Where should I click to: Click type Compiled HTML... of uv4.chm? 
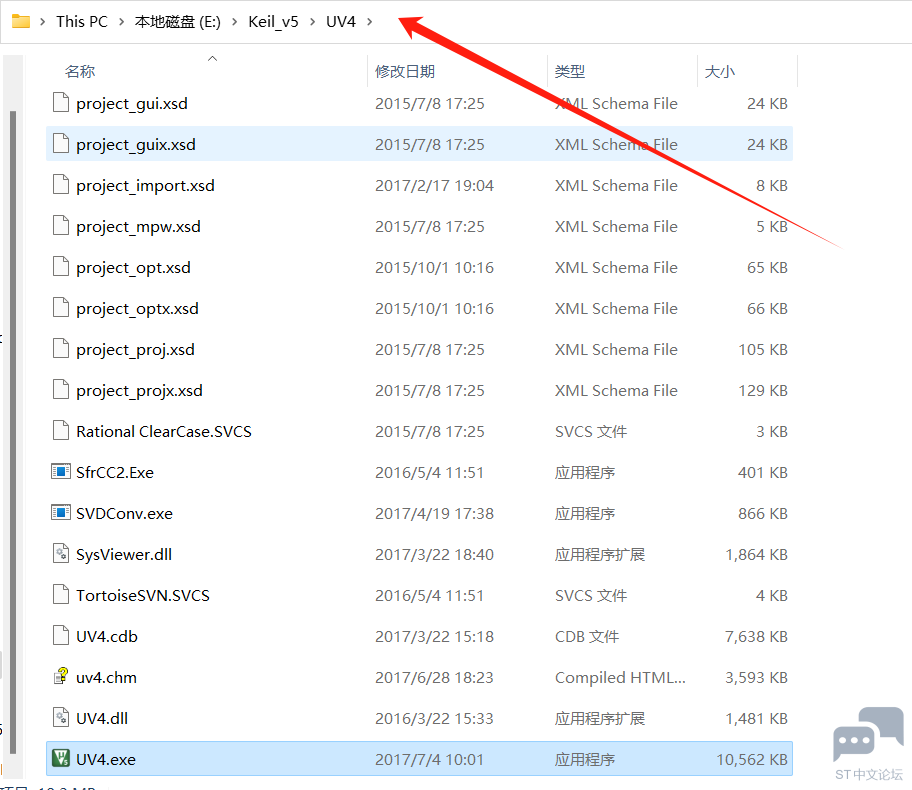[620, 678]
